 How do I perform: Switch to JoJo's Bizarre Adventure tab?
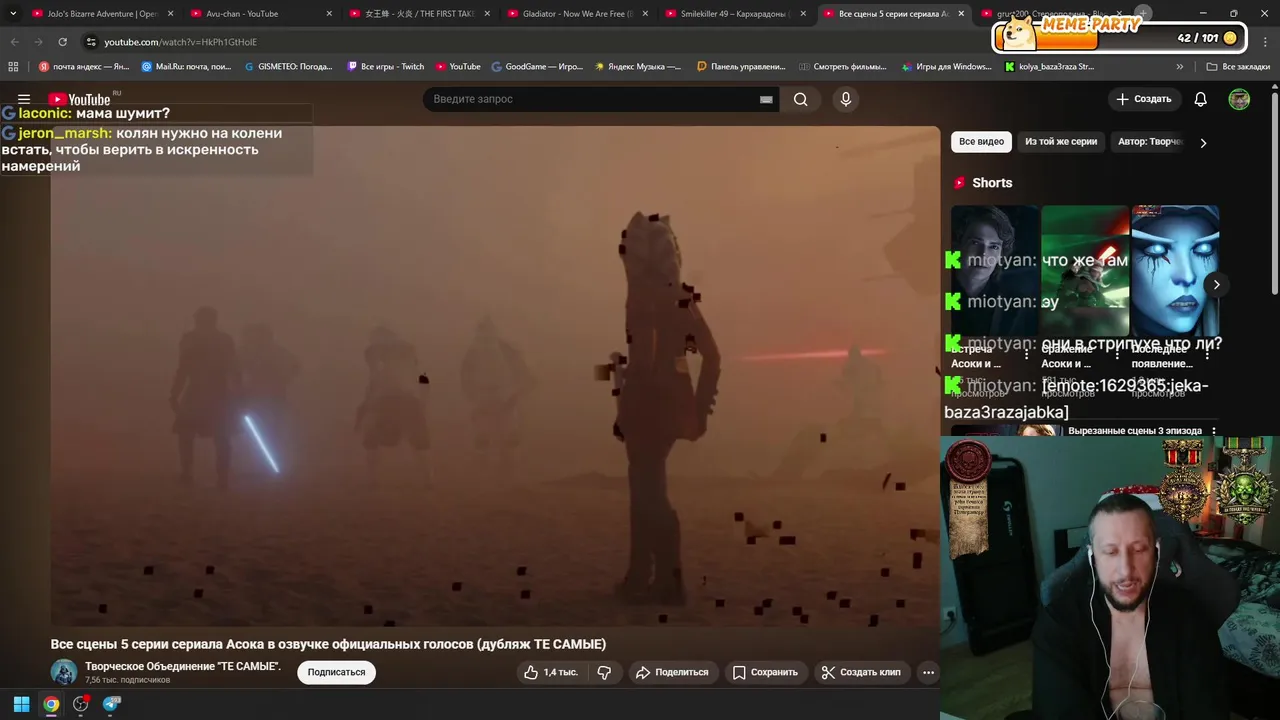point(100,14)
